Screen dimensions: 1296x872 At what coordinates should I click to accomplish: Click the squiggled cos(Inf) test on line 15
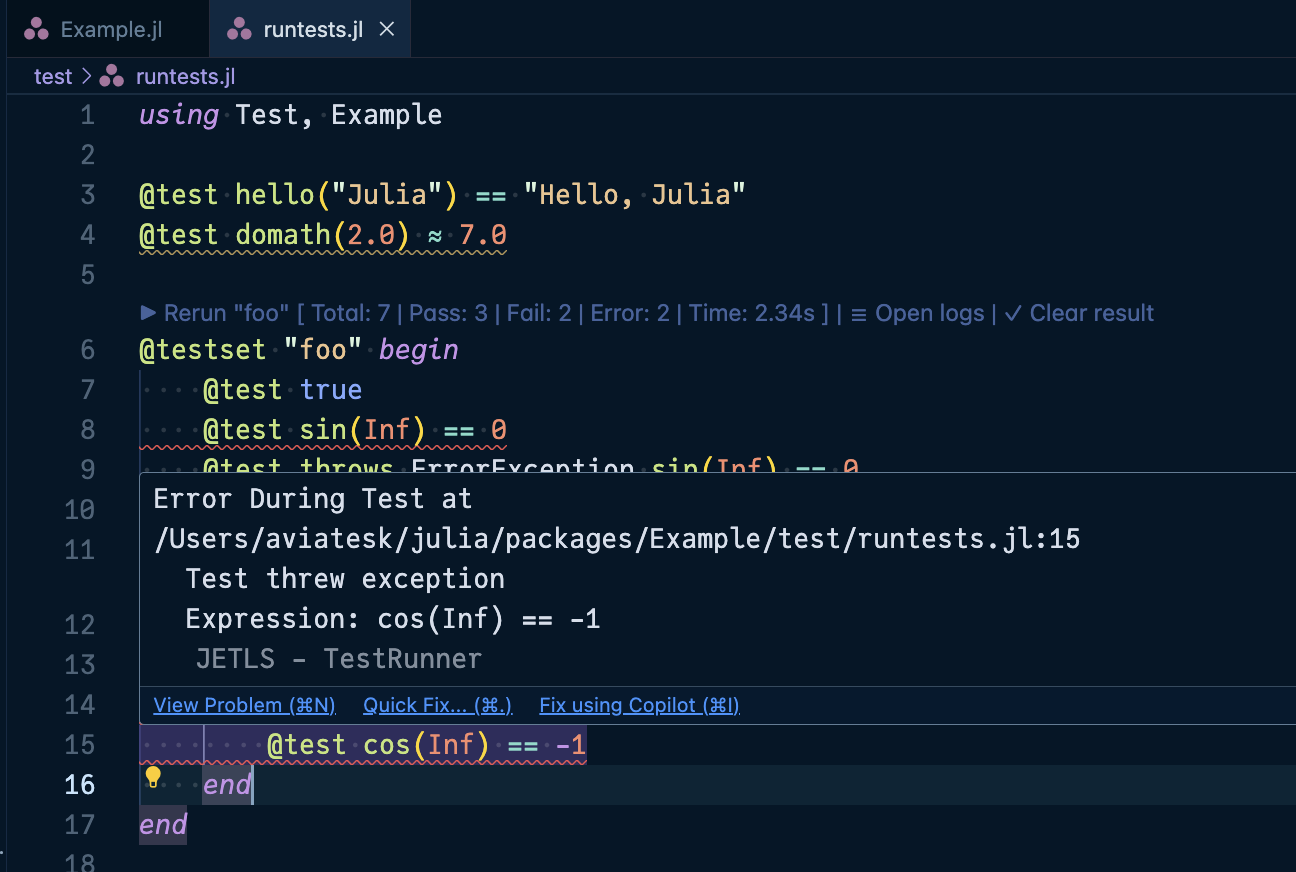(425, 745)
